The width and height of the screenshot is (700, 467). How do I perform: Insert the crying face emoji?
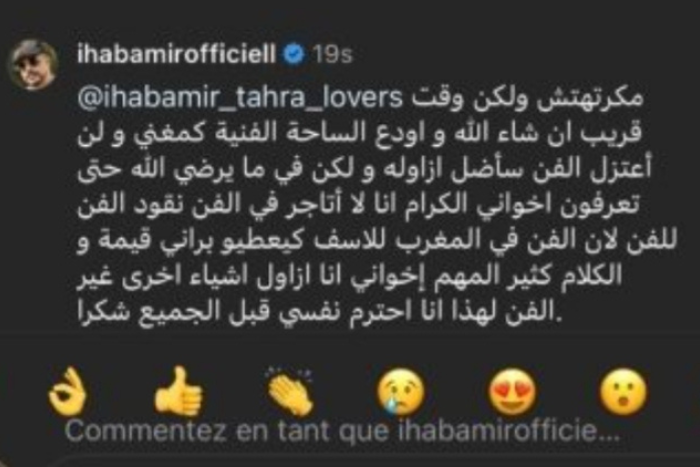pyautogui.click(x=401, y=392)
